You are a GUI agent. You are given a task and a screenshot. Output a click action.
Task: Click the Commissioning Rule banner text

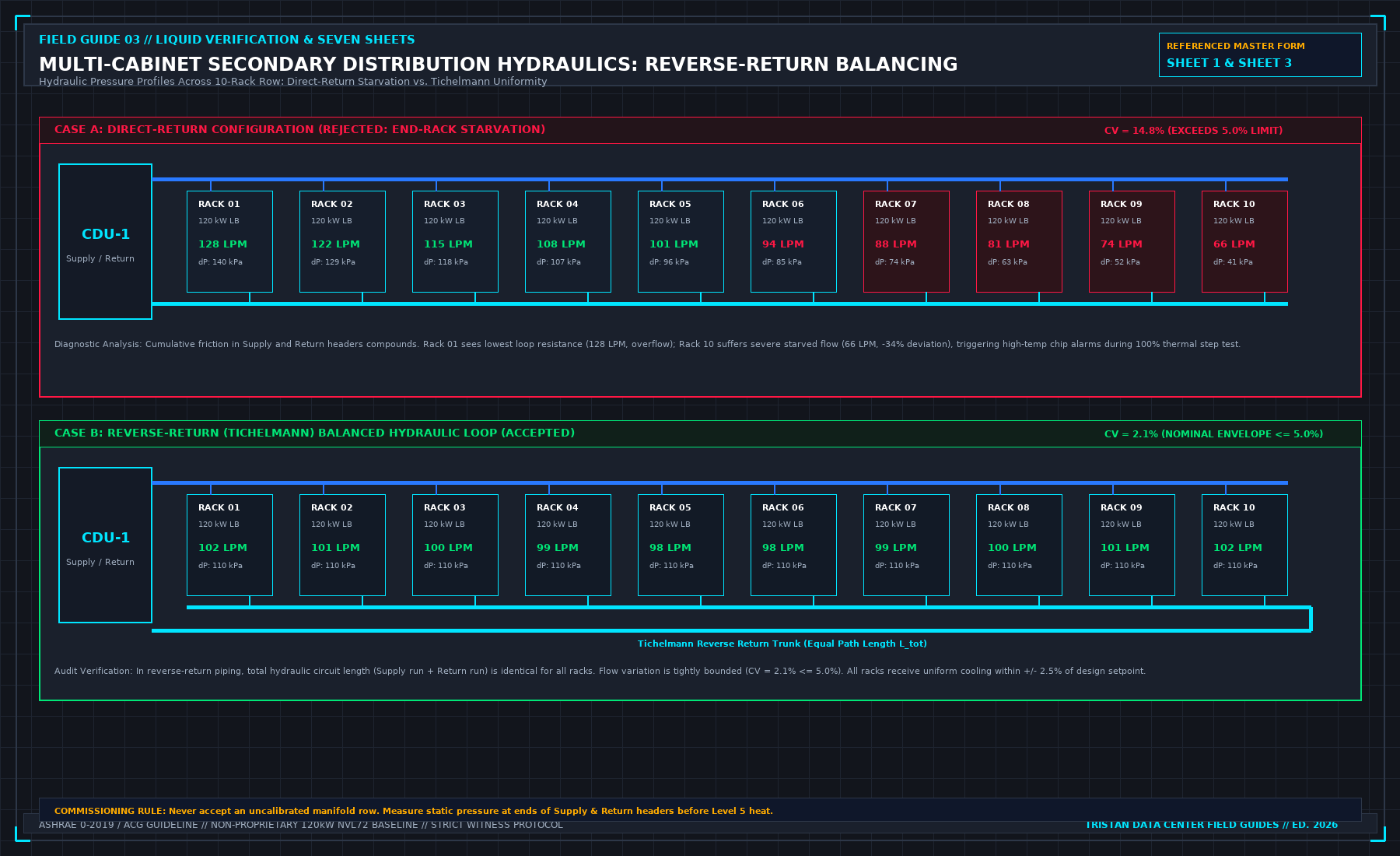point(414,811)
